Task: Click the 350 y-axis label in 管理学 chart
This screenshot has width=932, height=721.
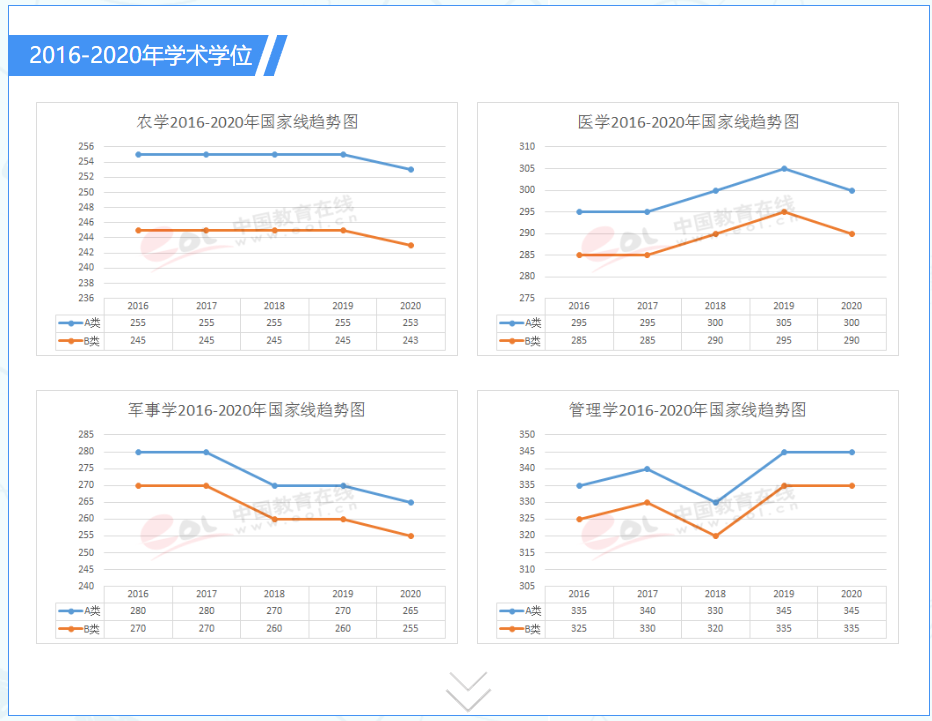Action: click(527, 435)
